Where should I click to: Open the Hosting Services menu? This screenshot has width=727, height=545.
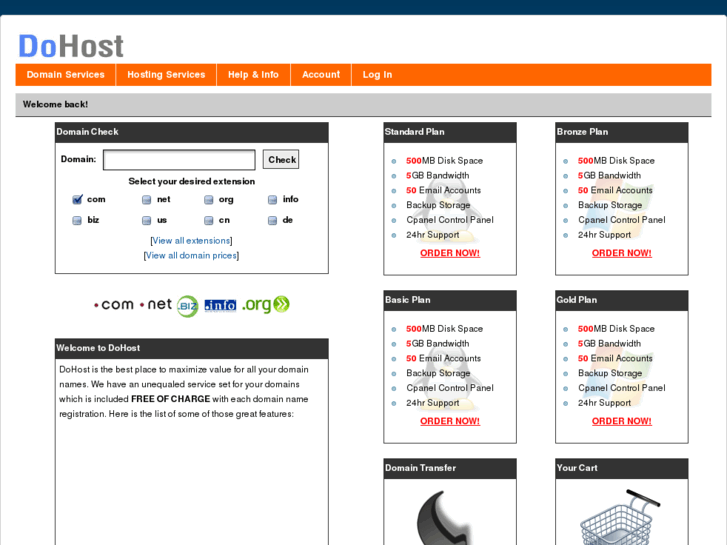tap(166, 75)
